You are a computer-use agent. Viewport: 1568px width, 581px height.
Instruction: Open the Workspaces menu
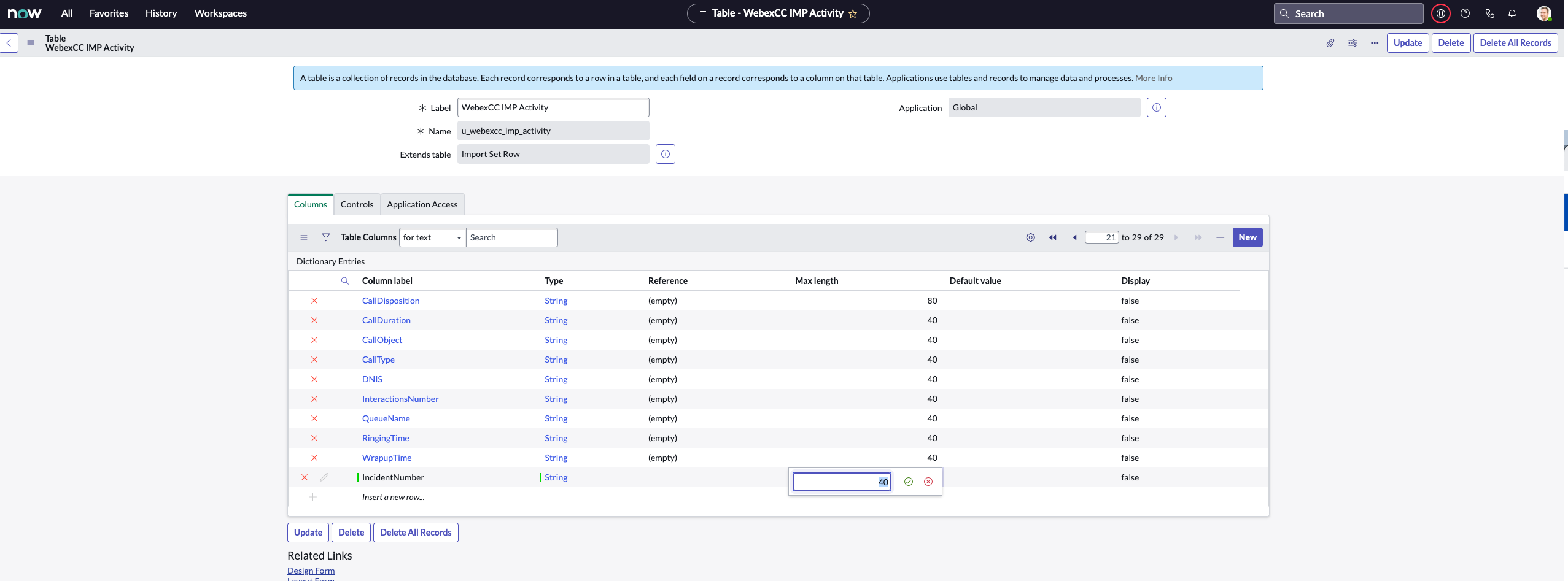coord(220,13)
